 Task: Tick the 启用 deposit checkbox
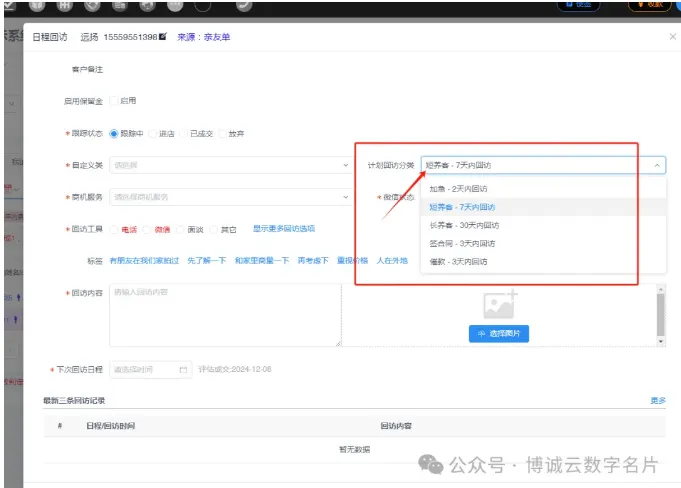click(x=113, y=101)
